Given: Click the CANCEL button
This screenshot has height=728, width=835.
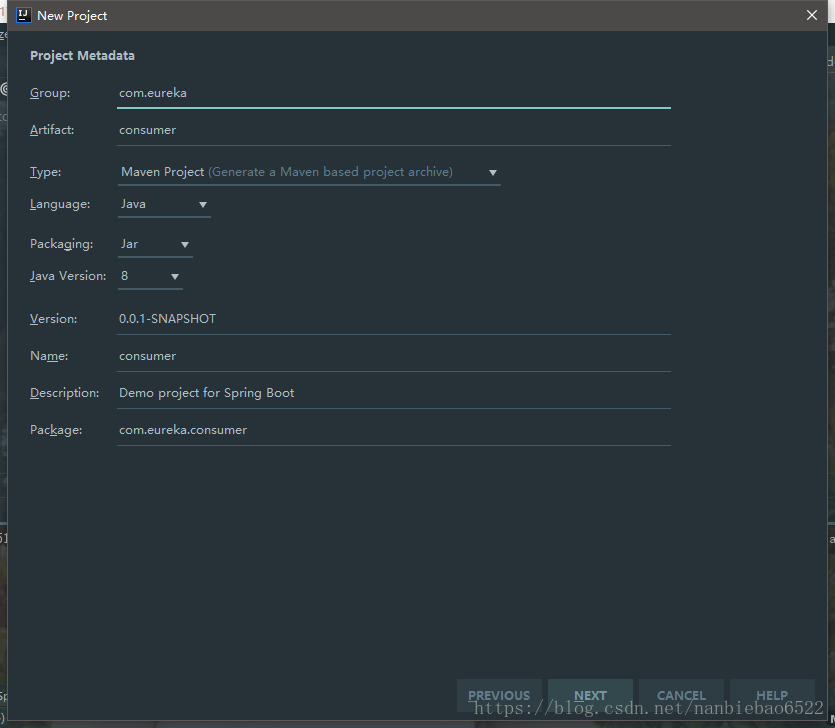Looking at the screenshot, I should (681, 695).
